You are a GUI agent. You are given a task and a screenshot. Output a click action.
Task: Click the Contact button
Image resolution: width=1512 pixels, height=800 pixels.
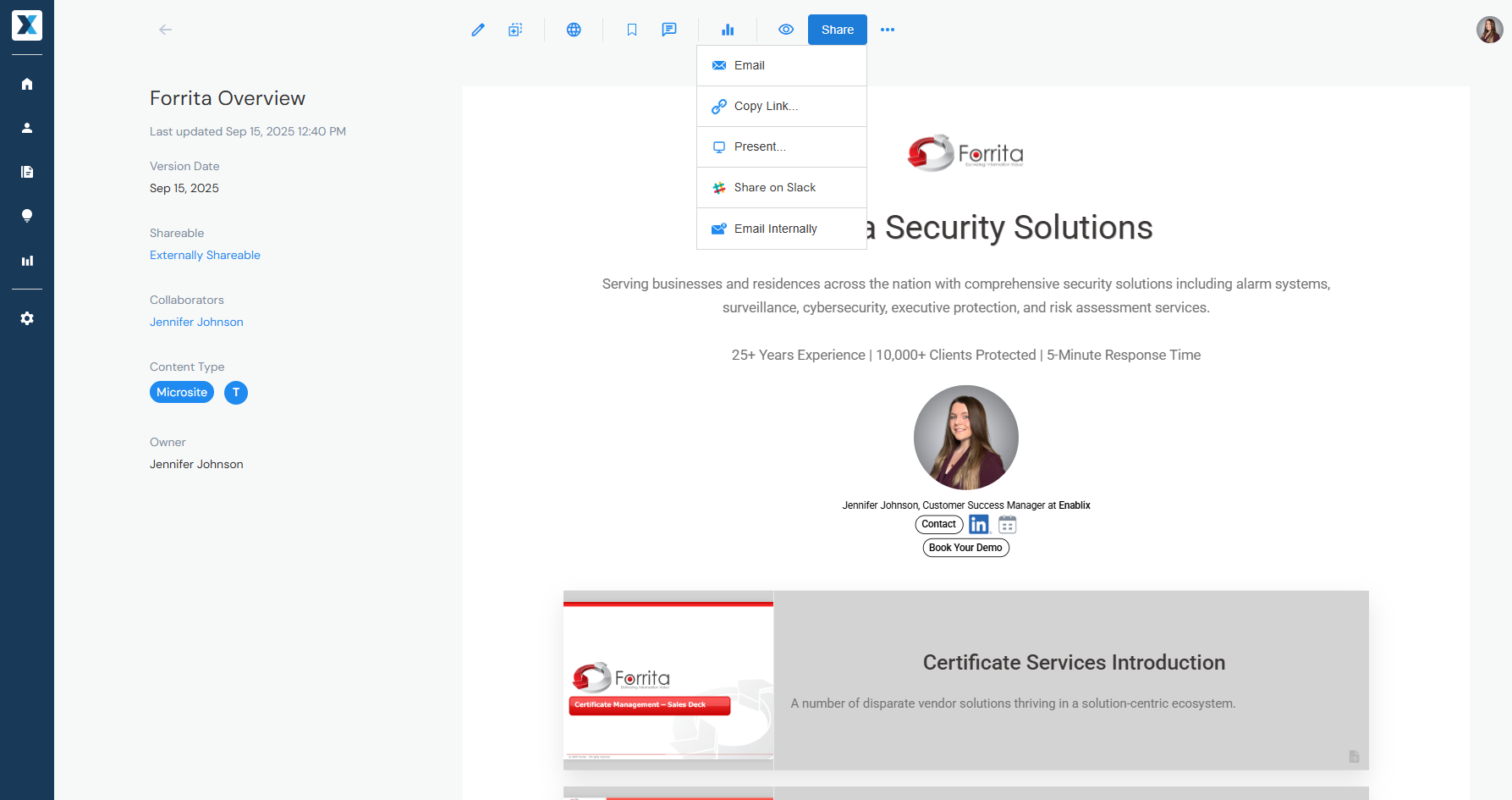(x=939, y=524)
